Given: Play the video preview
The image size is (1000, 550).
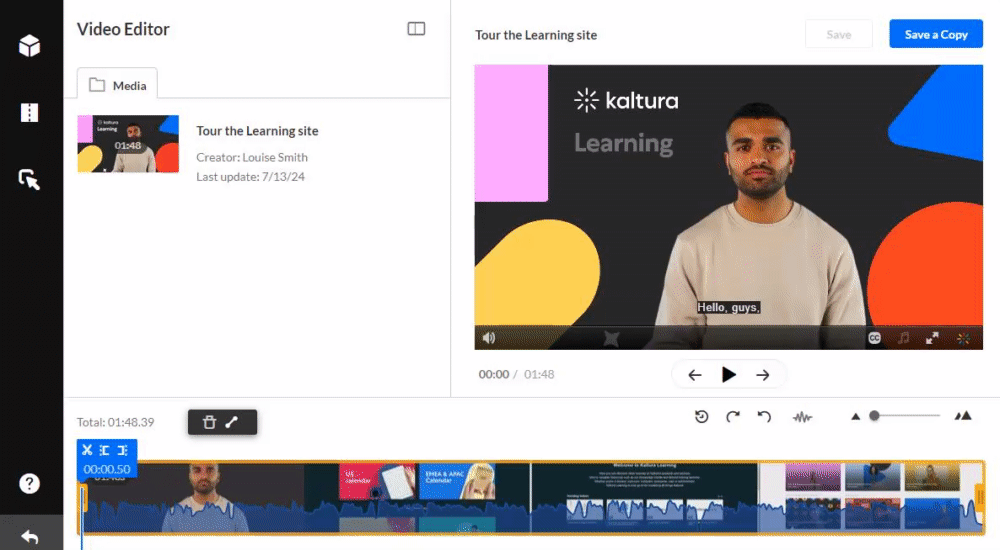Looking at the screenshot, I should [x=729, y=375].
